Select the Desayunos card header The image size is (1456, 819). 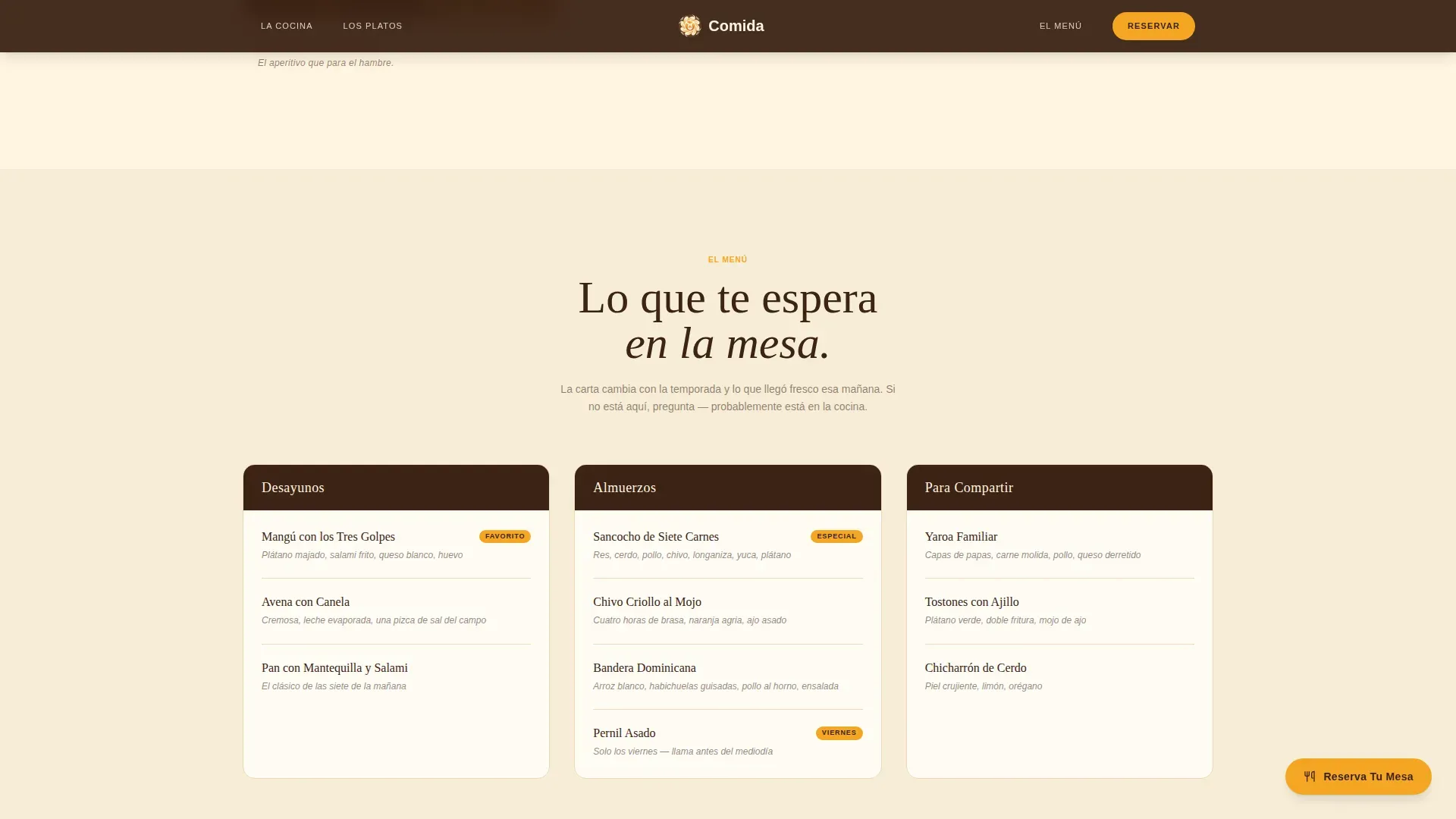click(x=396, y=488)
